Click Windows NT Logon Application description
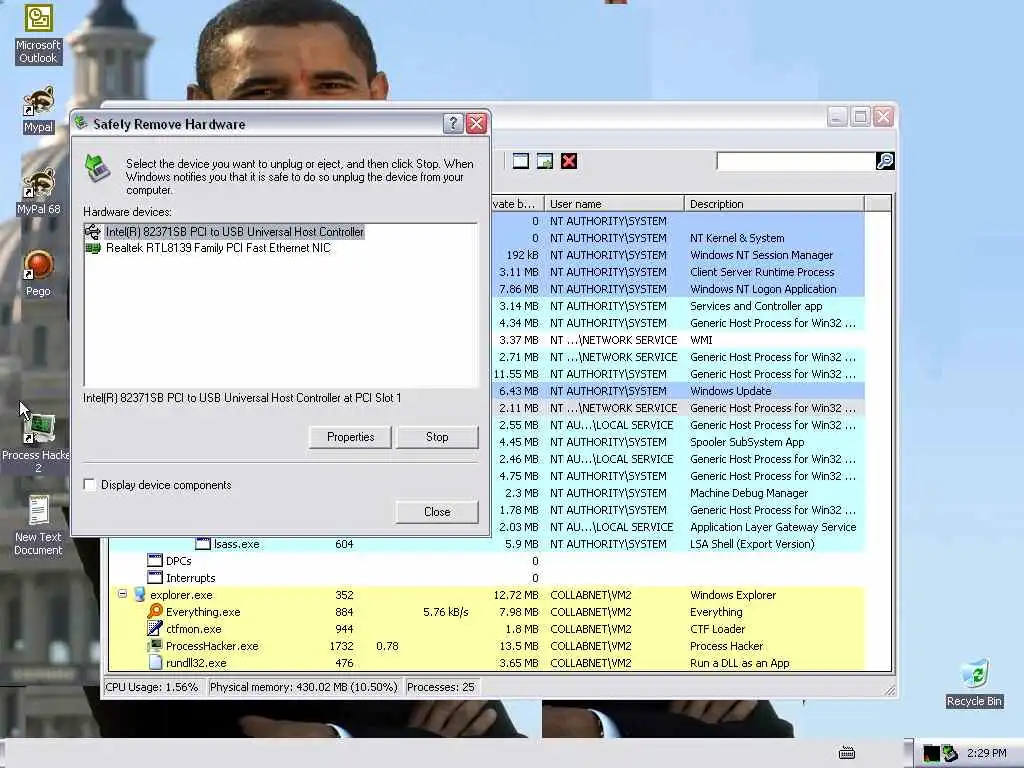1024x768 pixels. tap(763, 289)
